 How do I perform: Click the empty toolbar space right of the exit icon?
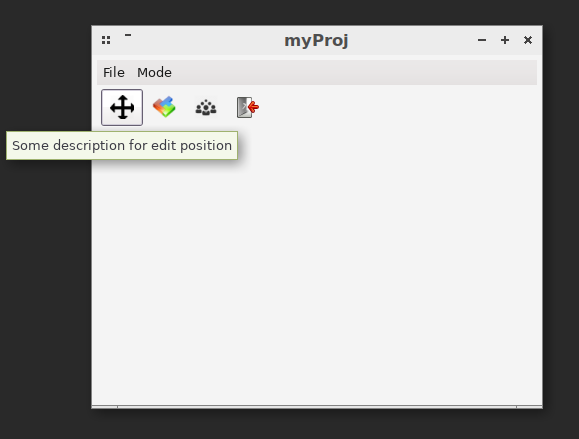[399, 107]
